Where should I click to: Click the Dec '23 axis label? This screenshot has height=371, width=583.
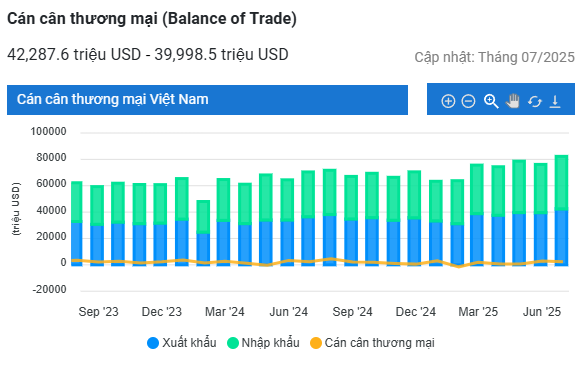point(162,312)
